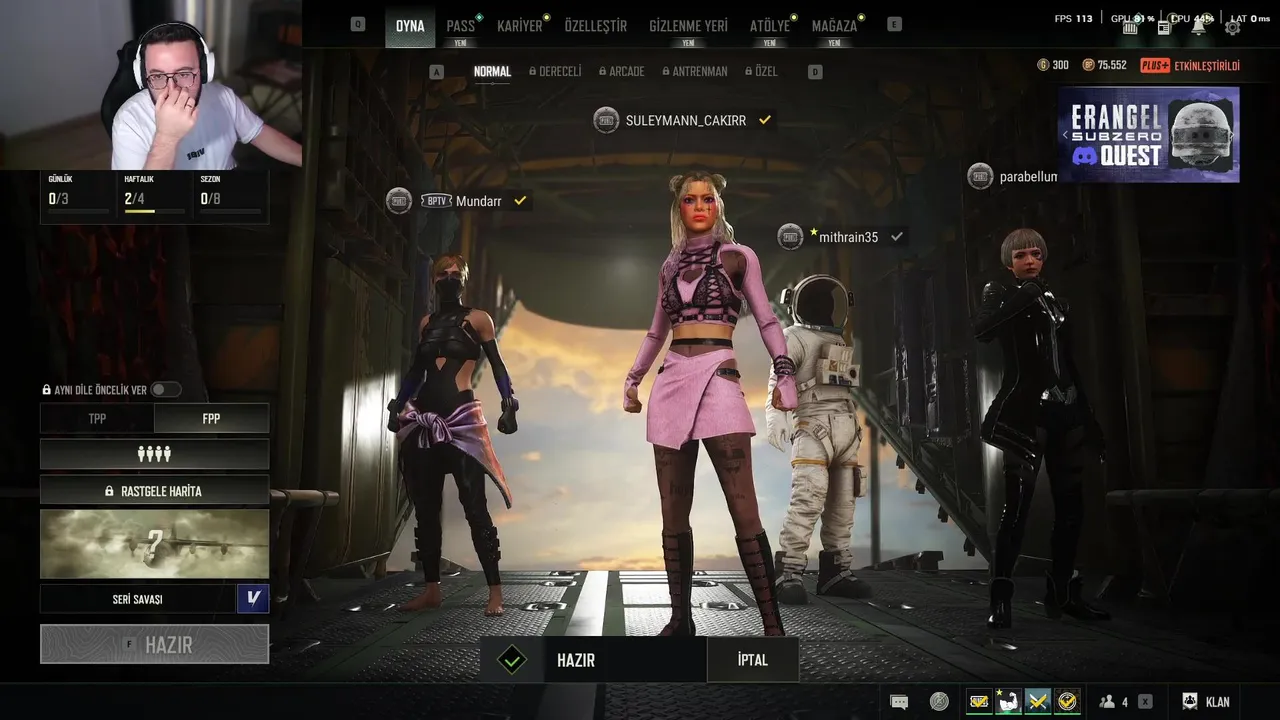This screenshot has height=720, width=1280.
Task: Click mithrain35 player emblem icon
Action: click(x=790, y=237)
